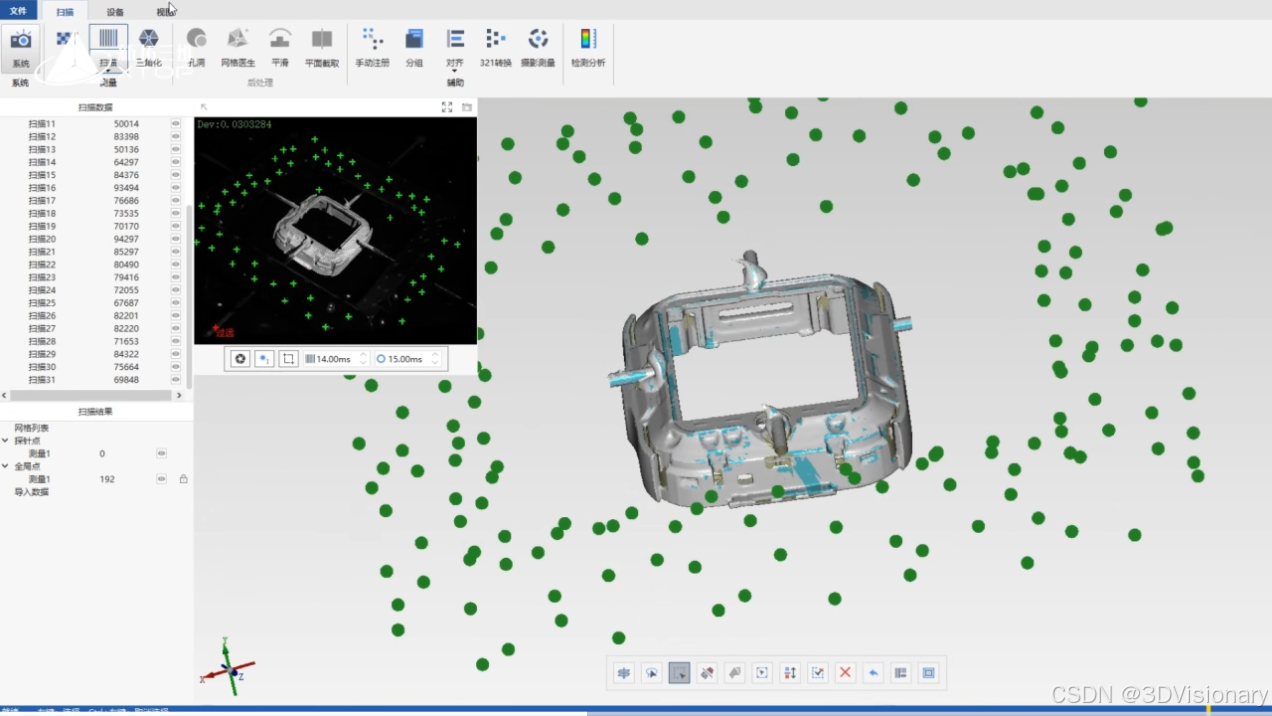This screenshot has height=716, width=1272.
Task: Open the 文件 file menu
Action: (x=18, y=11)
